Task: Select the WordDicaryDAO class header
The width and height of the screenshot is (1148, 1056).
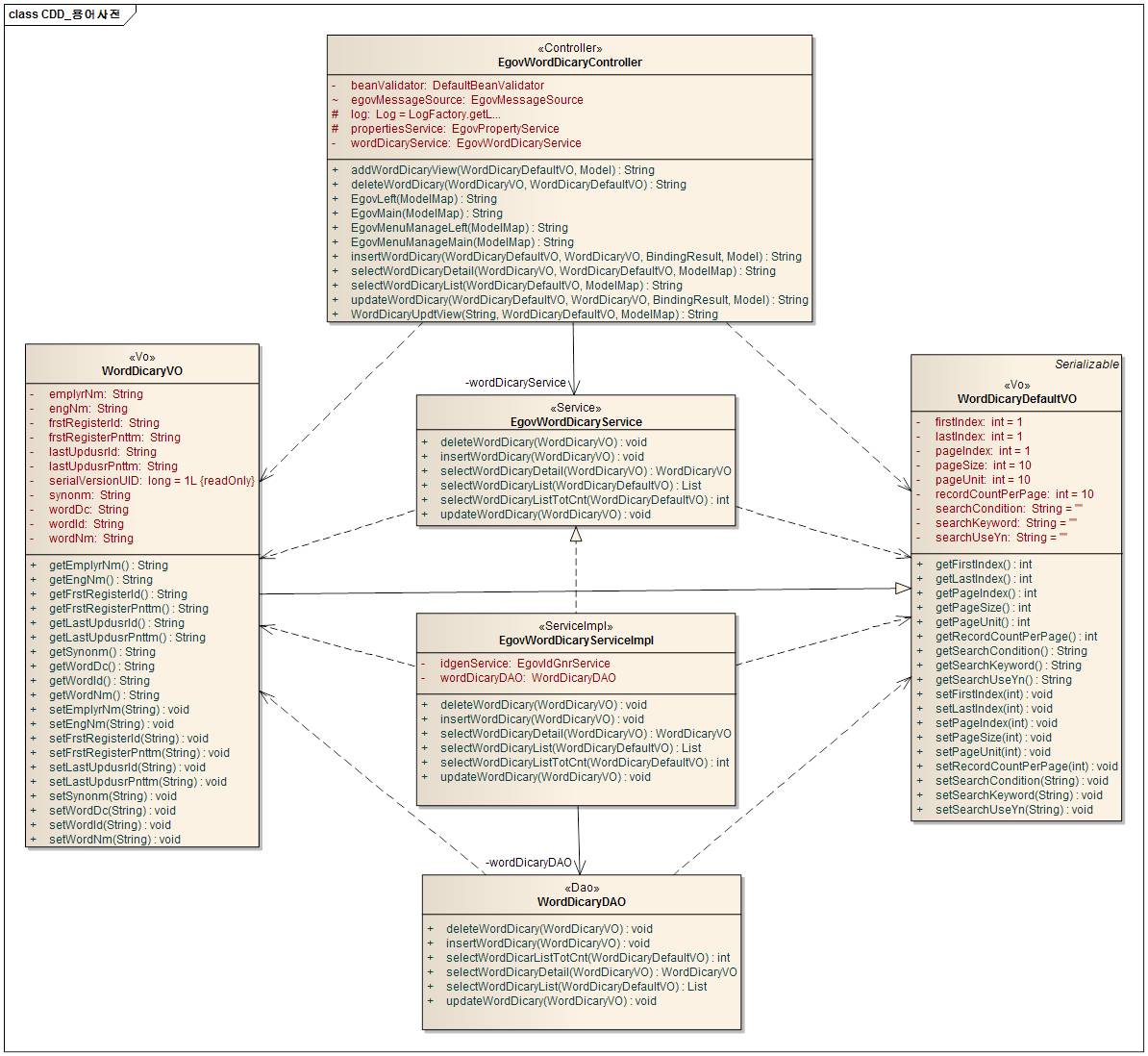Action: (x=581, y=902)
